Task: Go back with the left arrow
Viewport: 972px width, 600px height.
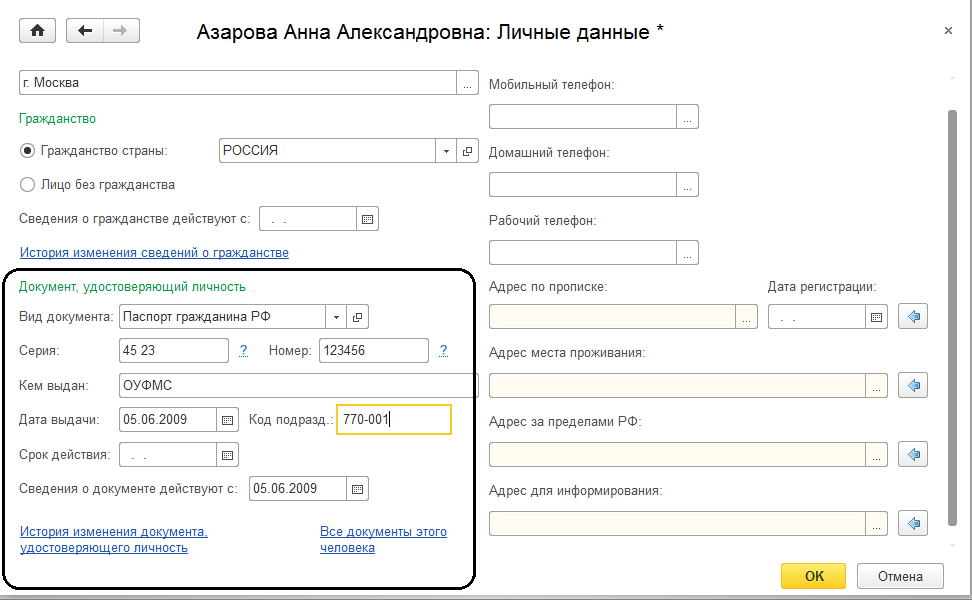Action: (x=85, y=31)
